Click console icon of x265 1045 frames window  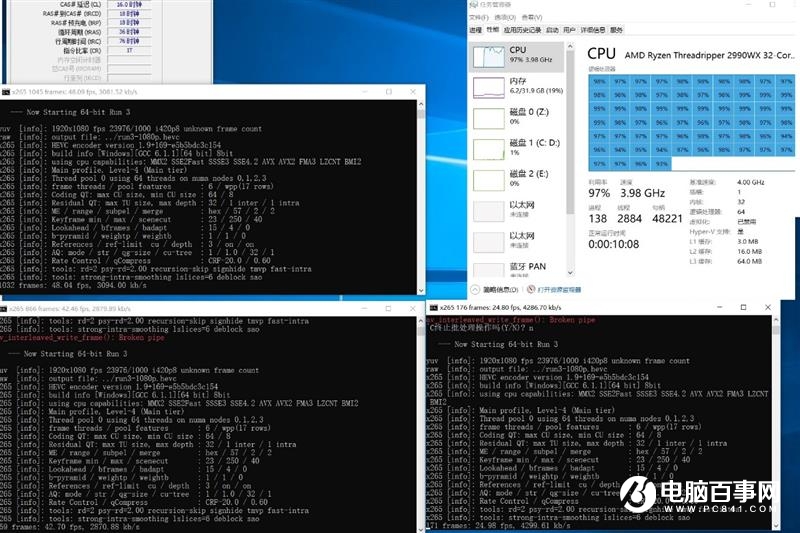[5, 92]
